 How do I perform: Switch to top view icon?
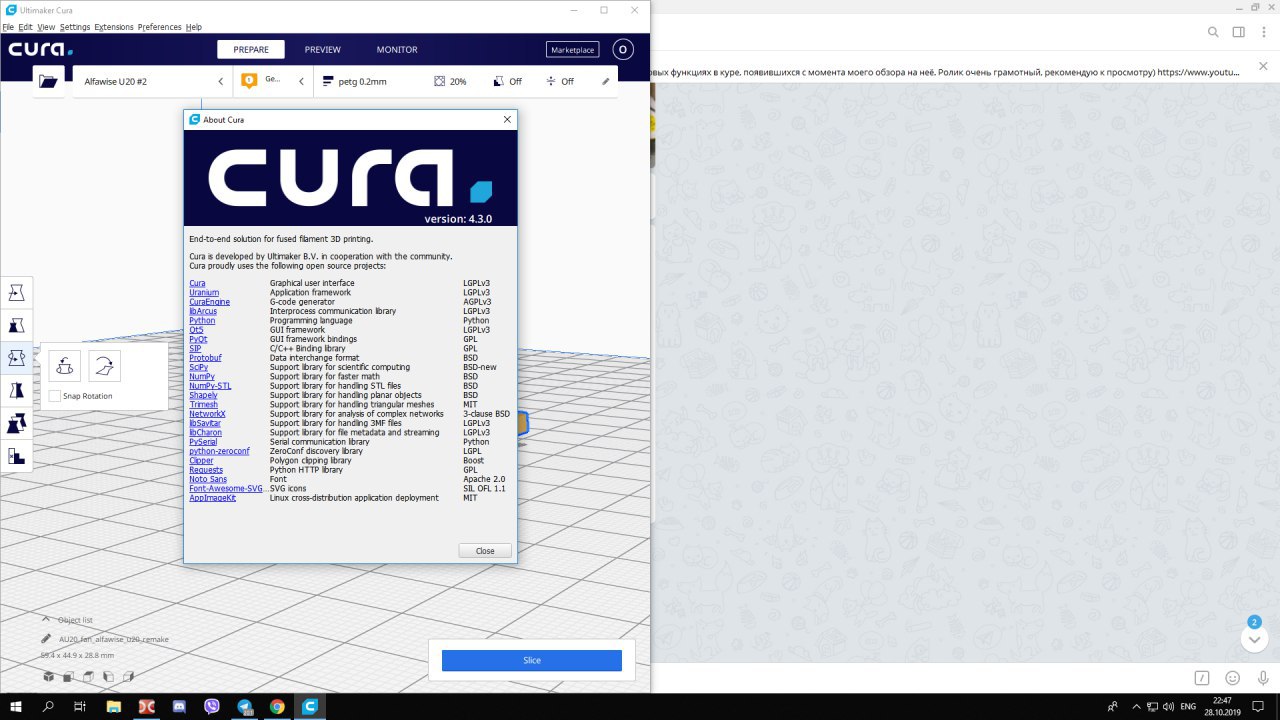pyautogui.click(x=88, y=677)
